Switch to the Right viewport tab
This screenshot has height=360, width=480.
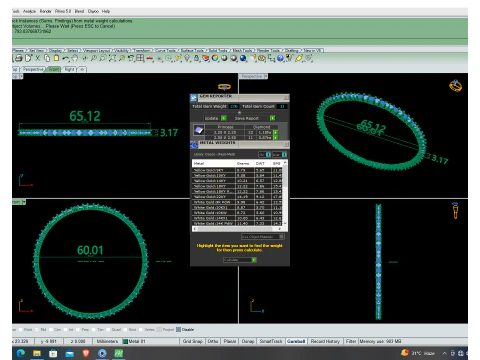[x=70, y=69]
